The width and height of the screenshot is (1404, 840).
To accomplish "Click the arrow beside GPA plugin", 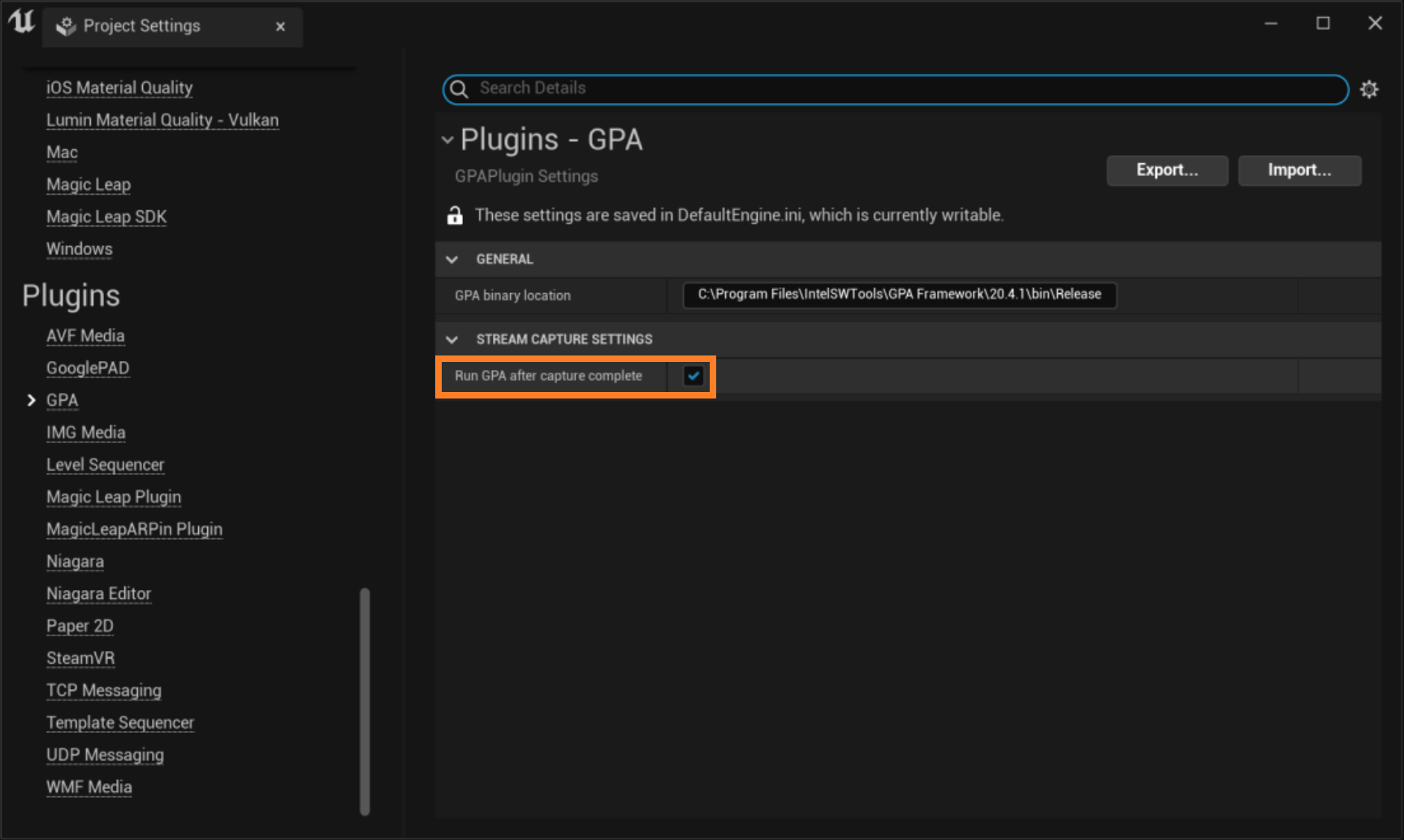I will tap(32, 400).
